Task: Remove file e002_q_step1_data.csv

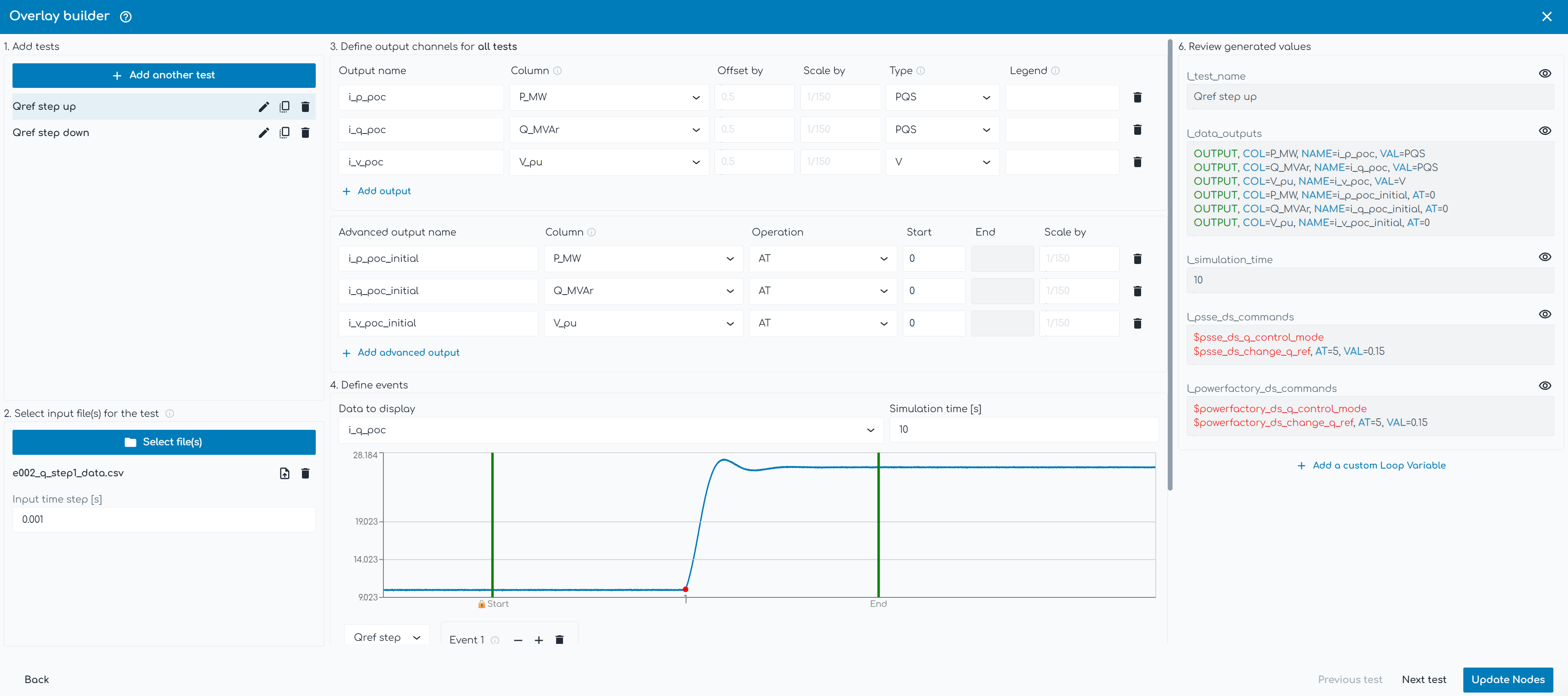Action: click(x=305, y=473)
